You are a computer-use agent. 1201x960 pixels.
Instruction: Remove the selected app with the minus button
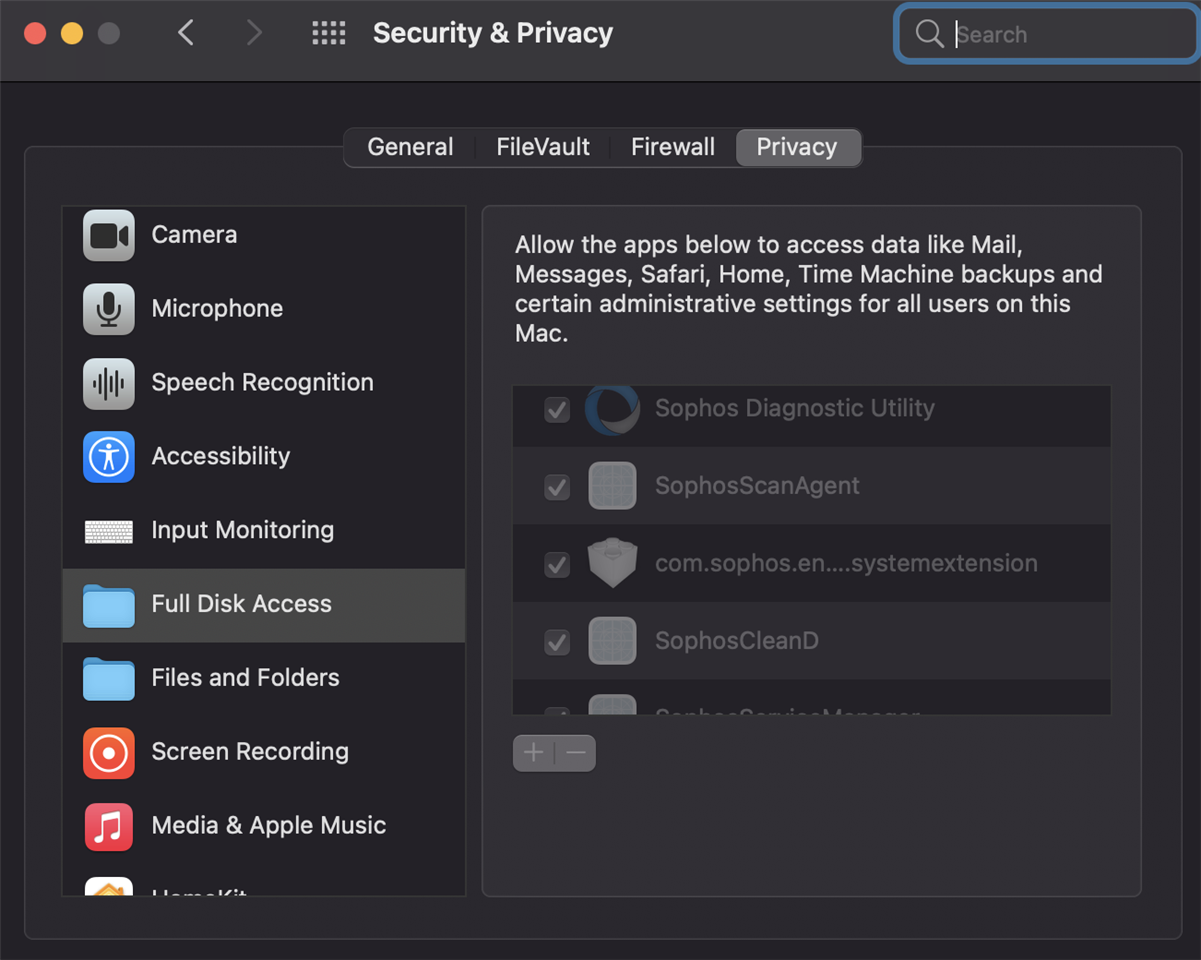pyautogui.click(x=576, y=753)
